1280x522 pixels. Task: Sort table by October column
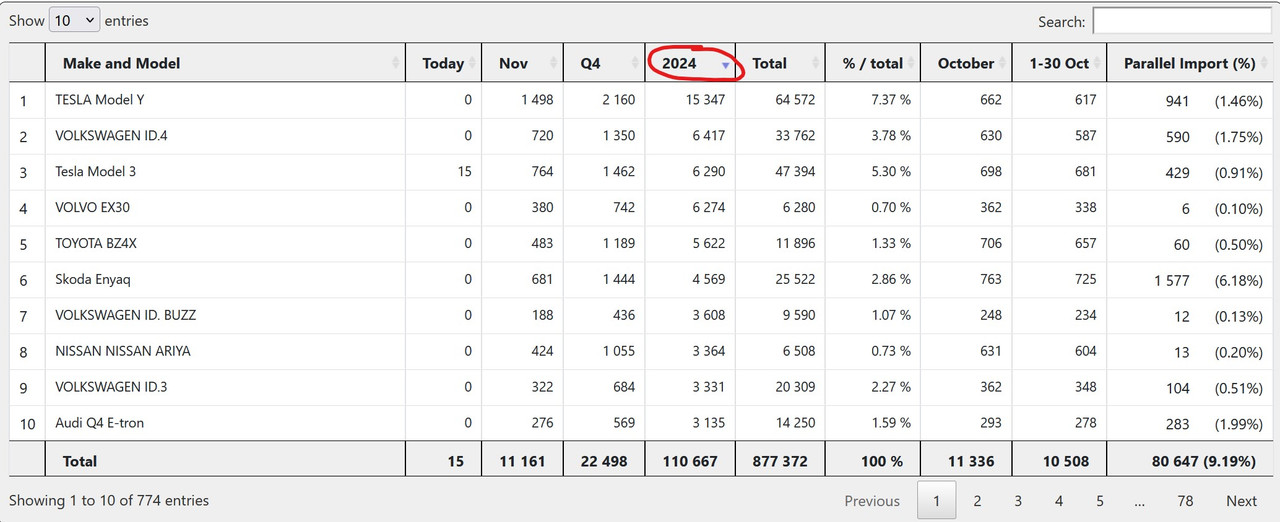[966, 63]
